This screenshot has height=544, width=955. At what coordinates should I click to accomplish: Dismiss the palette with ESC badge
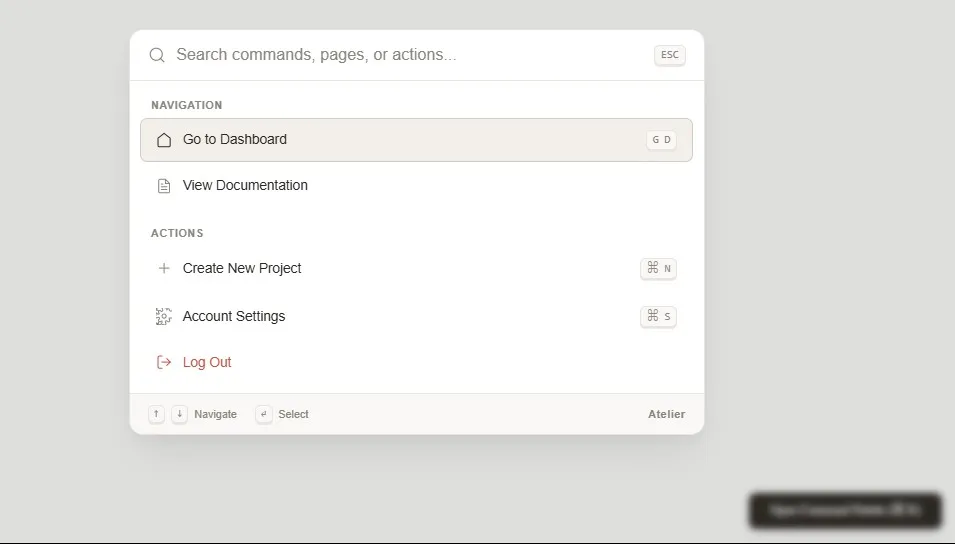click(669, 55)
